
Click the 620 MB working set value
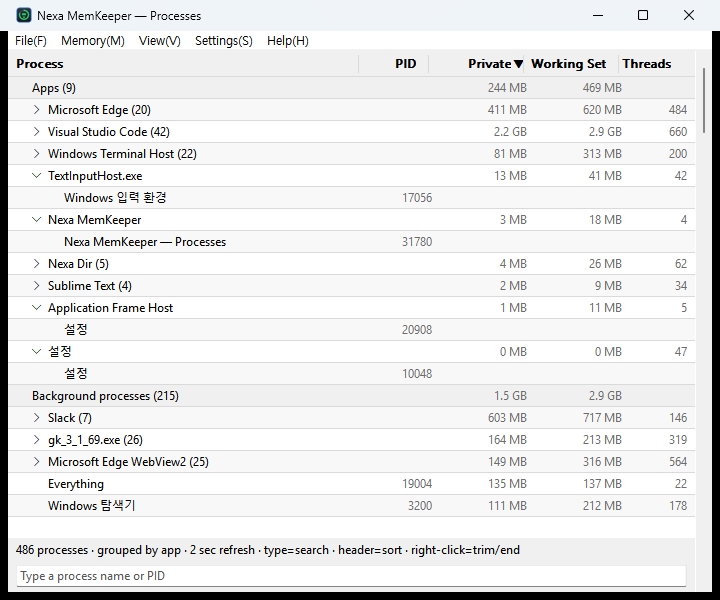pyautogui.click(x=602, y=110)
